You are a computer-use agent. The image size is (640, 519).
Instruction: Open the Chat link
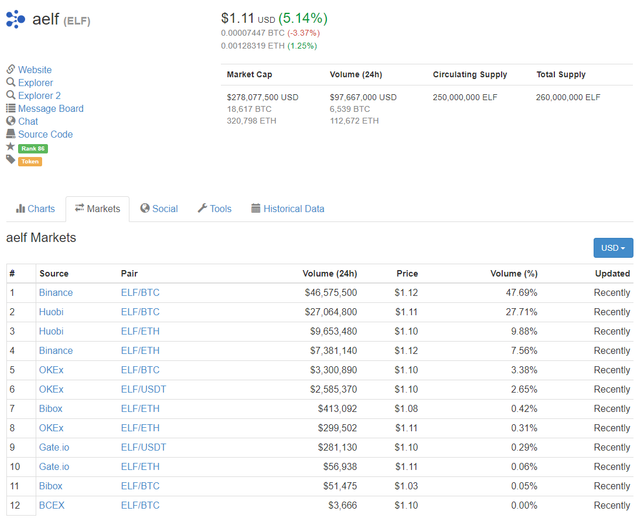[28, 122]
